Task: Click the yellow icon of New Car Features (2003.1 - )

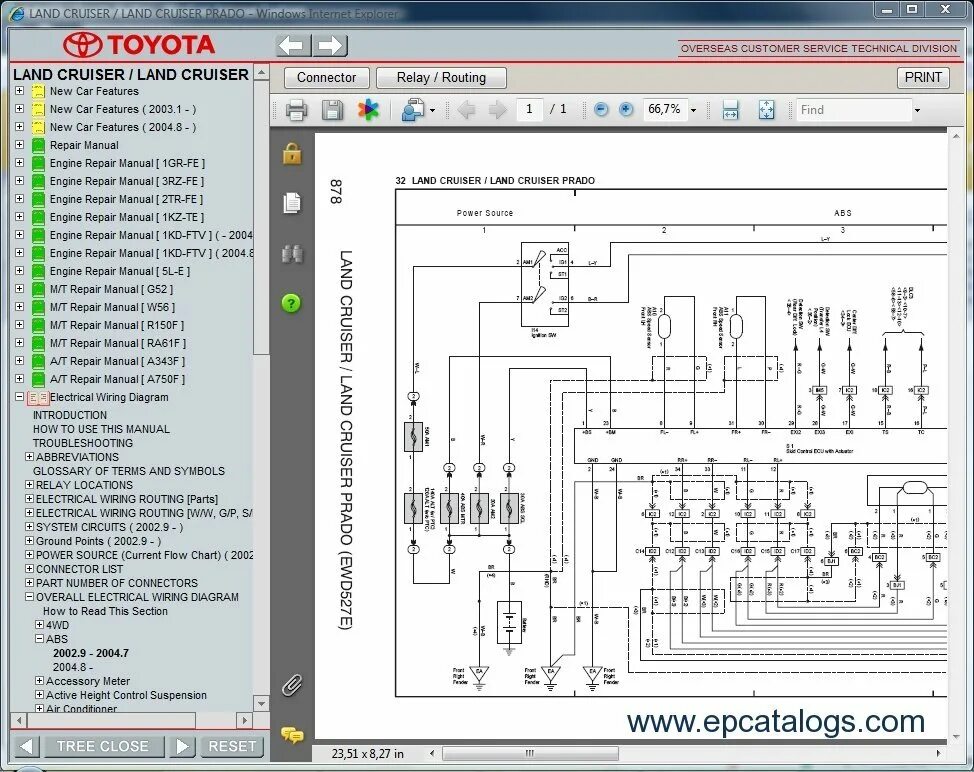Action: (x=39, y=109)
